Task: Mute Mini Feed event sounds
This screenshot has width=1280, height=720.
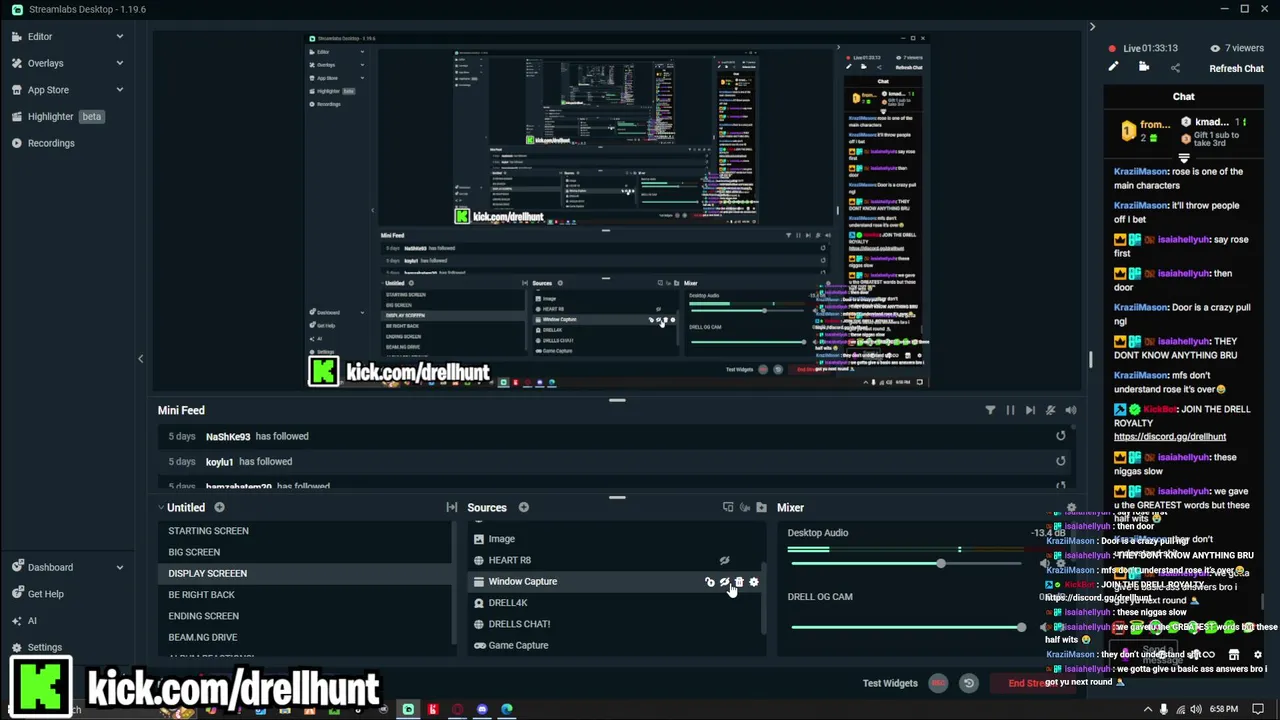Action: (x=1070, y=410)
